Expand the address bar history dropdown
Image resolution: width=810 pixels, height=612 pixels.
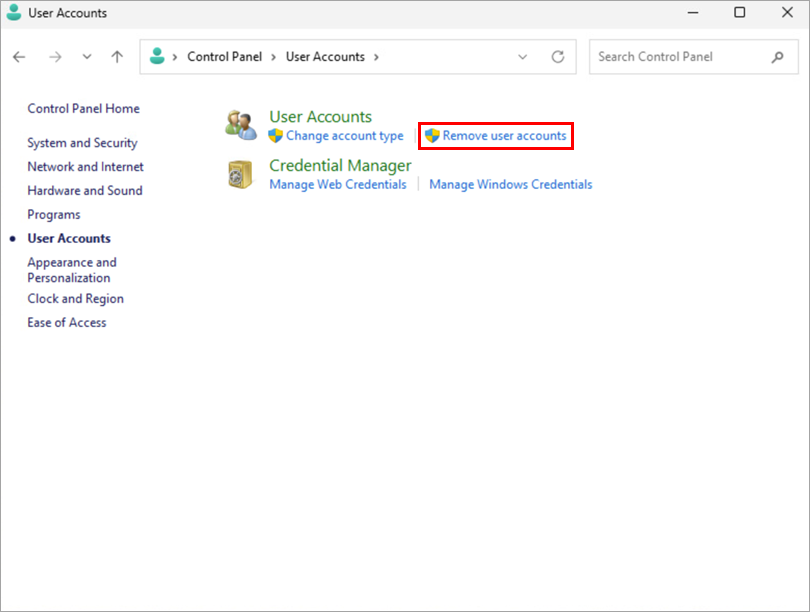(x=522, y=57)
